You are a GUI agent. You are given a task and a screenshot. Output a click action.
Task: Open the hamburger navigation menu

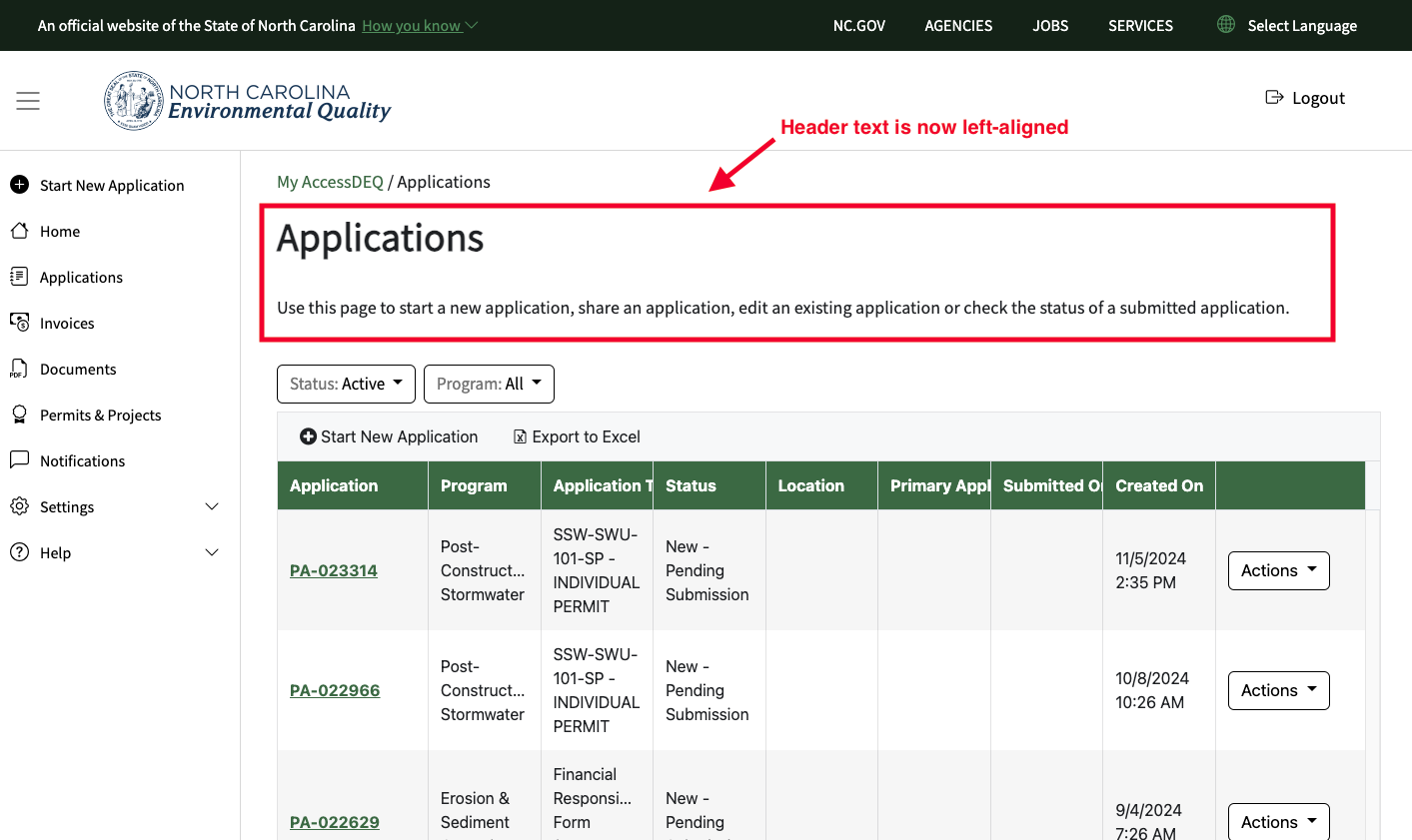pos(28,101)
